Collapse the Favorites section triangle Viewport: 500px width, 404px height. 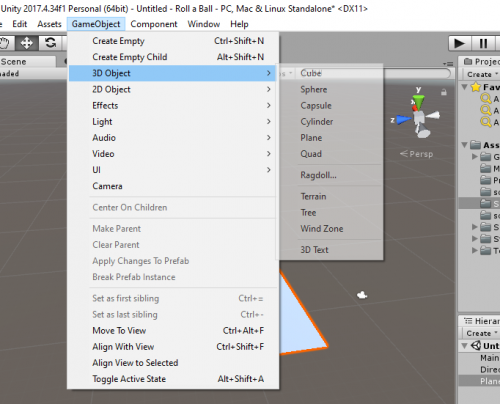[x=464, y=87]
